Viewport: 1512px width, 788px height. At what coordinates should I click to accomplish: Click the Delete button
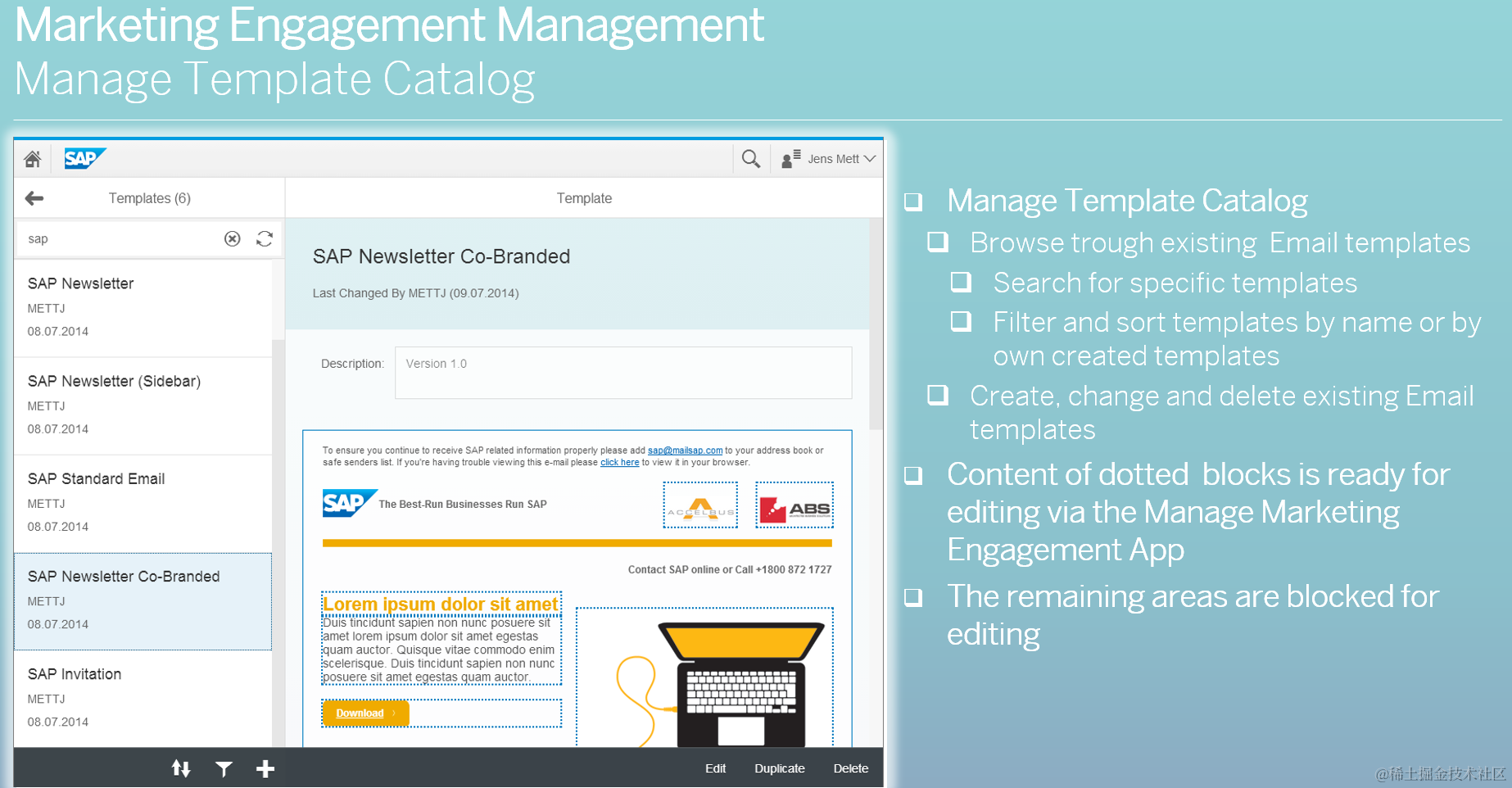click(x=851, y=768)
